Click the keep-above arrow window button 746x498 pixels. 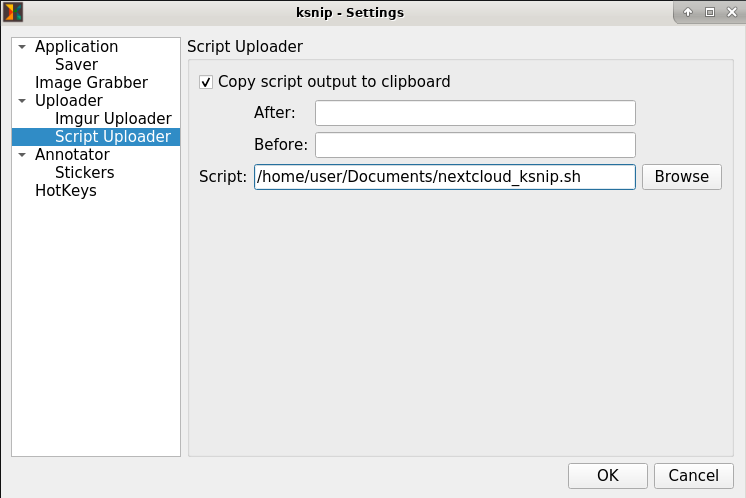(x=687, y=12)
